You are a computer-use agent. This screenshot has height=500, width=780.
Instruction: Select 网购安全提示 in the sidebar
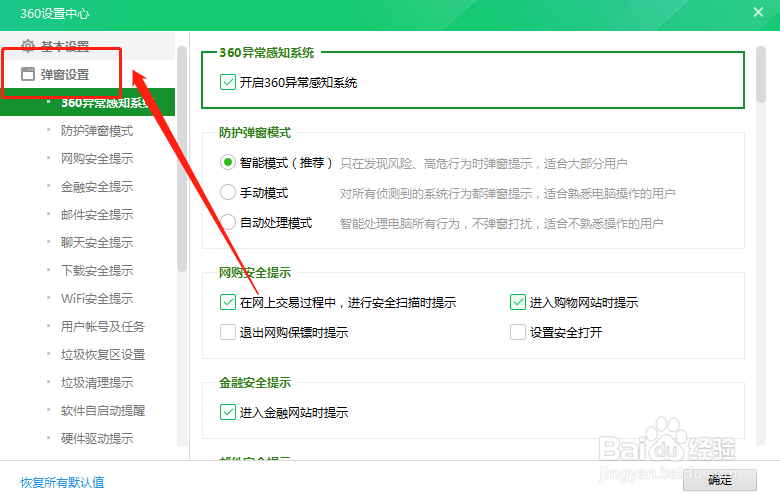(97, 159)
